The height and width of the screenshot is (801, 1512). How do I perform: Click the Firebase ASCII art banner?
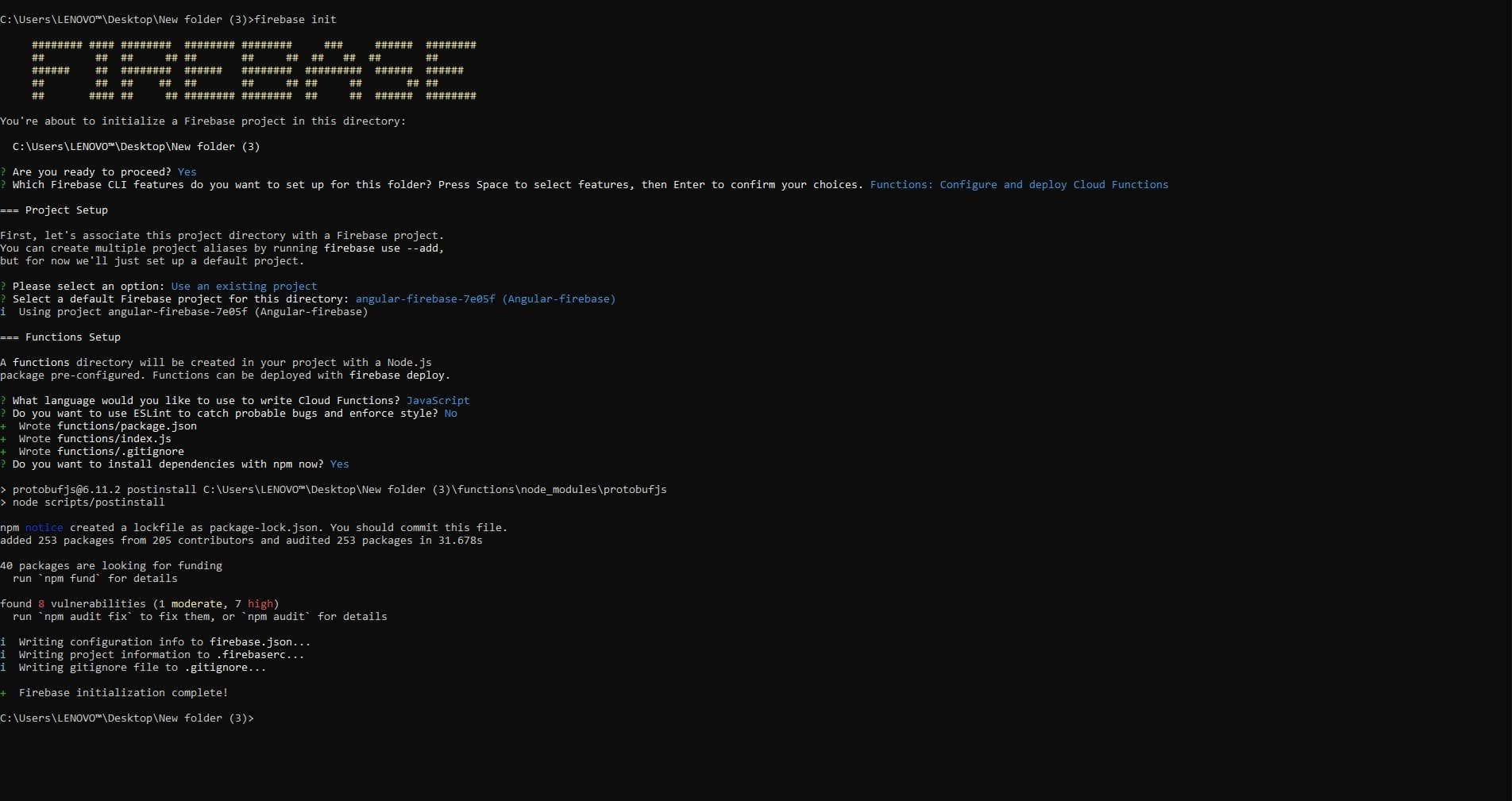pyautogui.click(x=253, y=71)
